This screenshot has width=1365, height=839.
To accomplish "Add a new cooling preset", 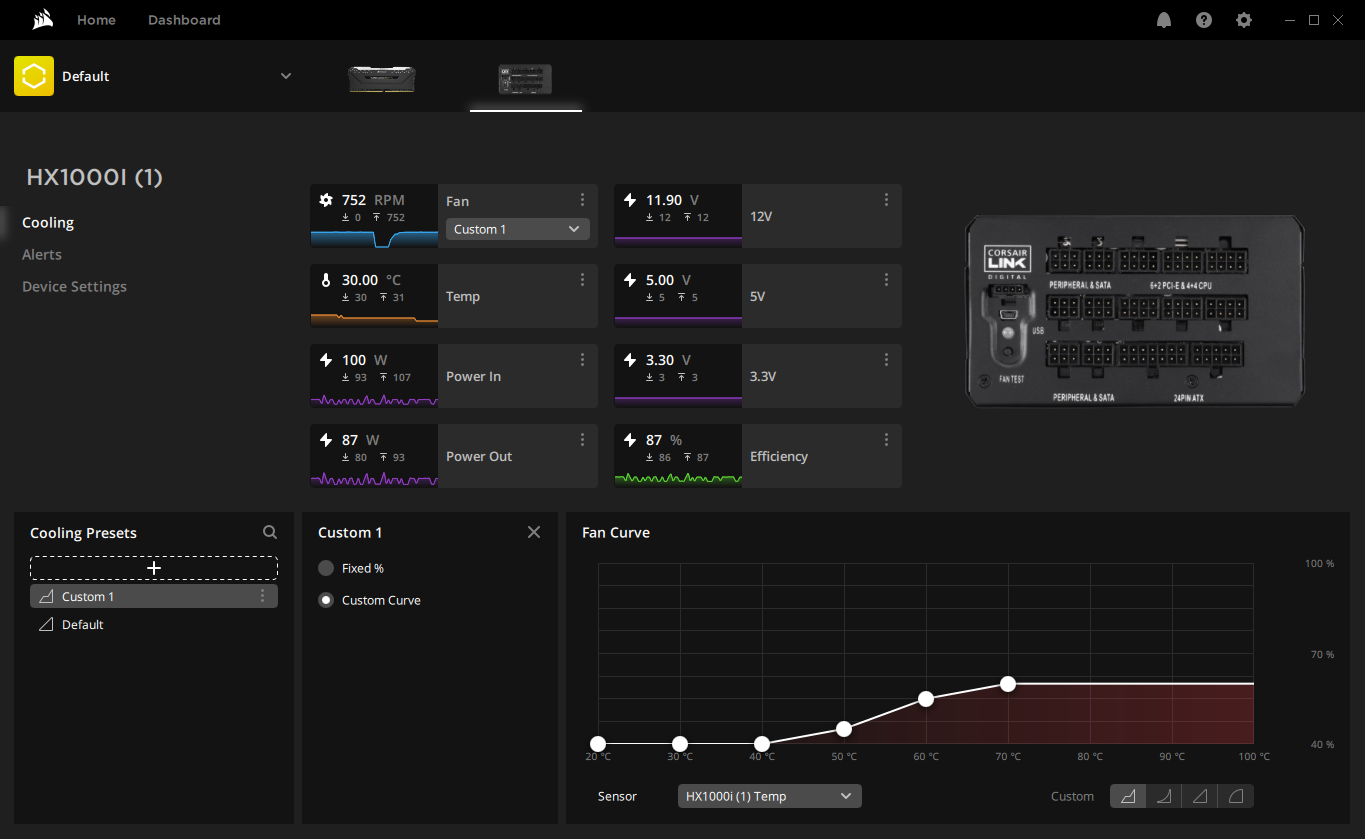I will (154, 568).
